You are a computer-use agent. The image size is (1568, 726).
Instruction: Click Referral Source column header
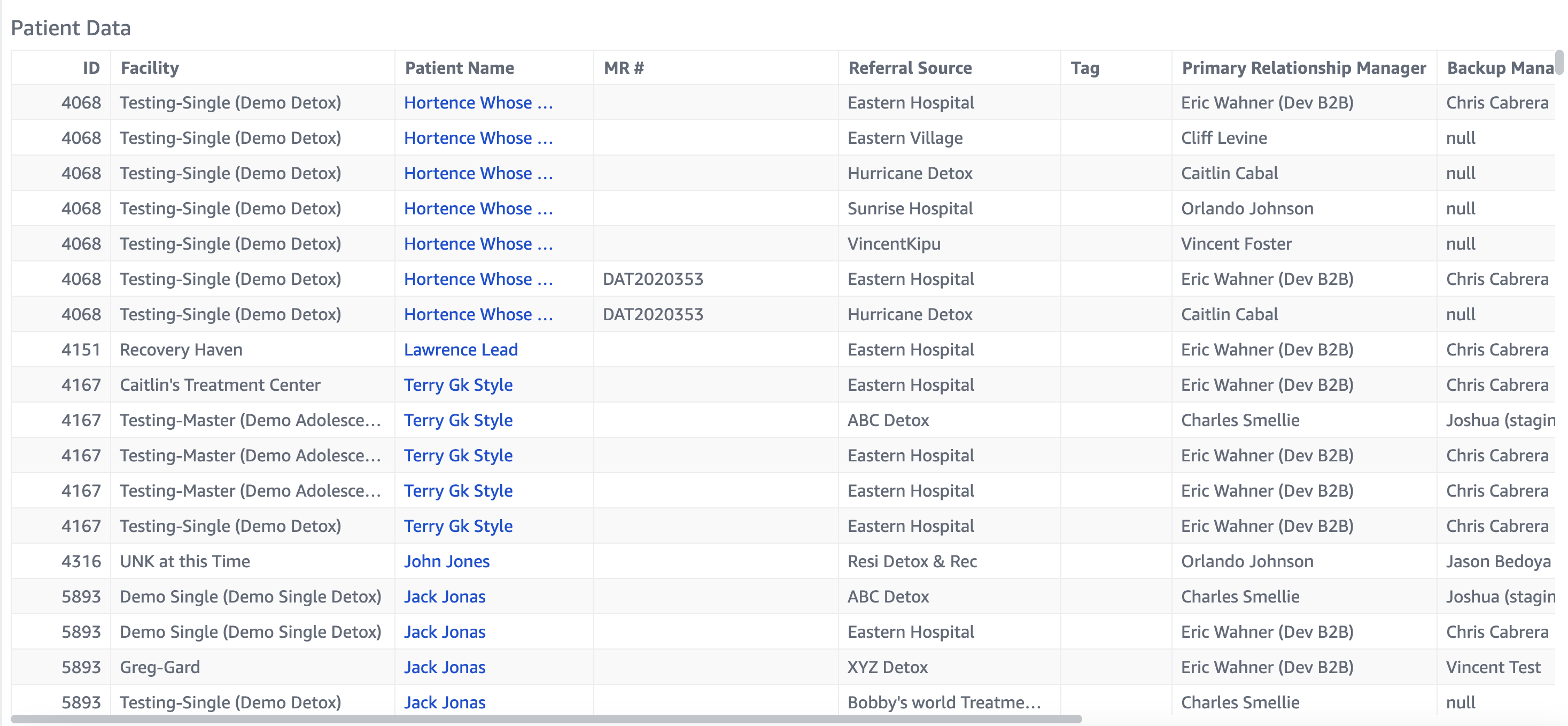point(910,67)
